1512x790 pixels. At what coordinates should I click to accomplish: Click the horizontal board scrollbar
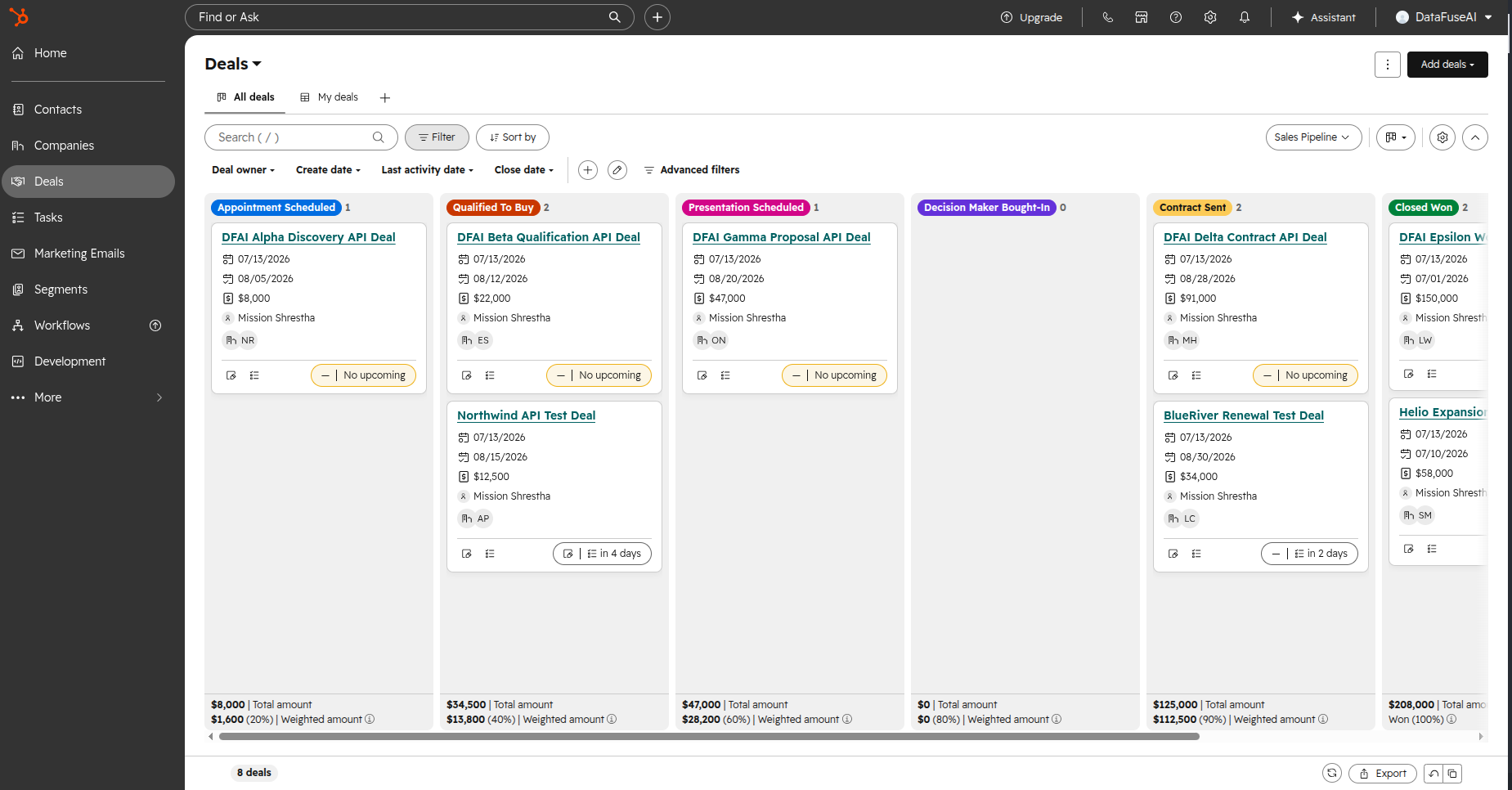709,737
